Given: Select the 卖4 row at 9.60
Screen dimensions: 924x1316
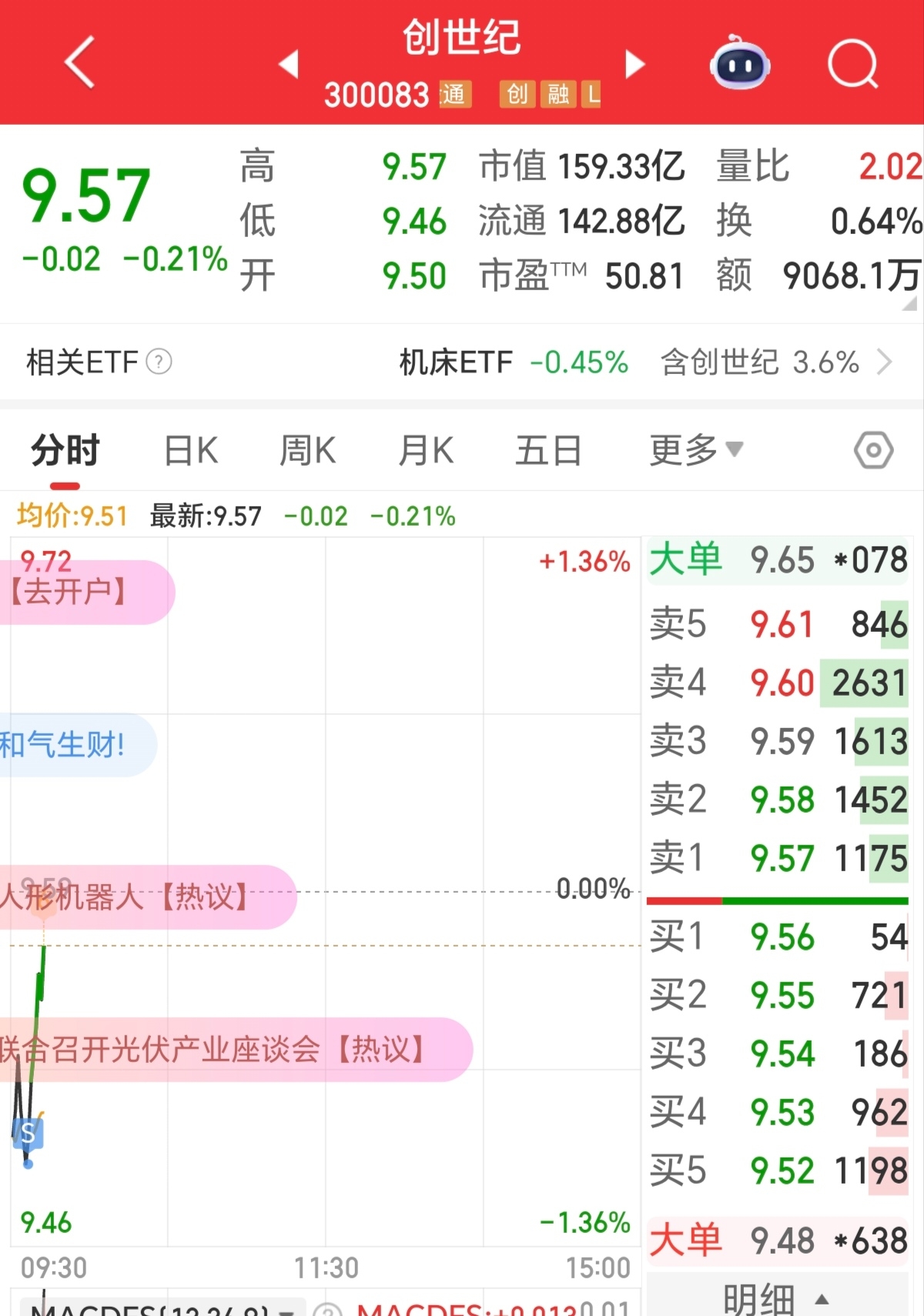Looking at the screenshot, I should pos(778,683).
